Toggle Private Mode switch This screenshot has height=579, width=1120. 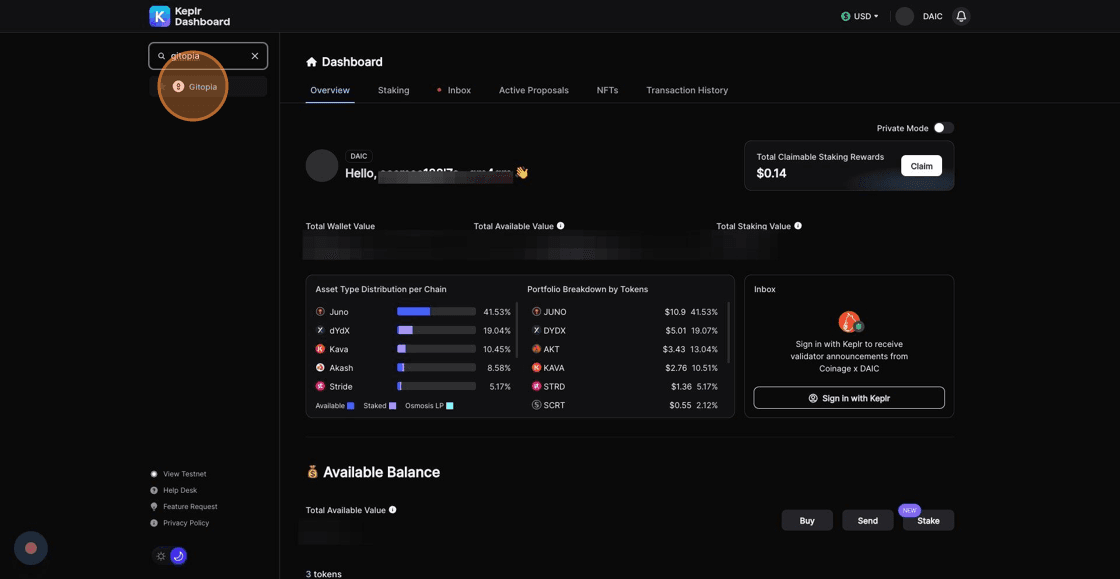click(x=943, y=128)
